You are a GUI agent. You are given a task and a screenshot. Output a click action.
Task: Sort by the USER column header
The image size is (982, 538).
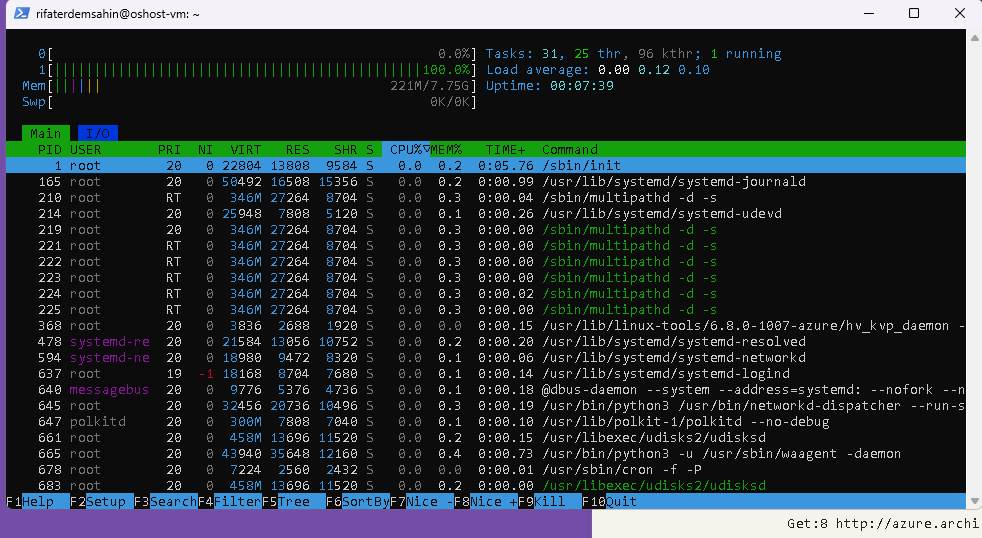point(86,150)
